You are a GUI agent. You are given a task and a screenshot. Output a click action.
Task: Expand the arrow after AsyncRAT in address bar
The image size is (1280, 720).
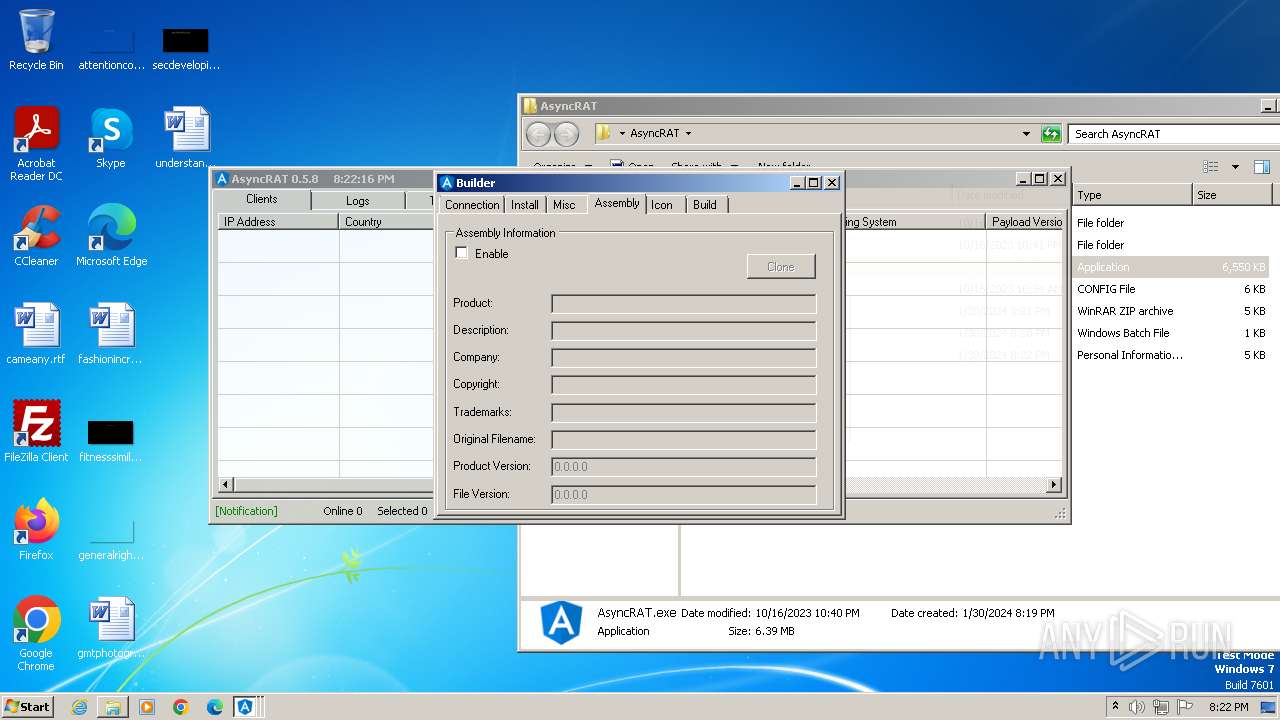tap(688, 133)
